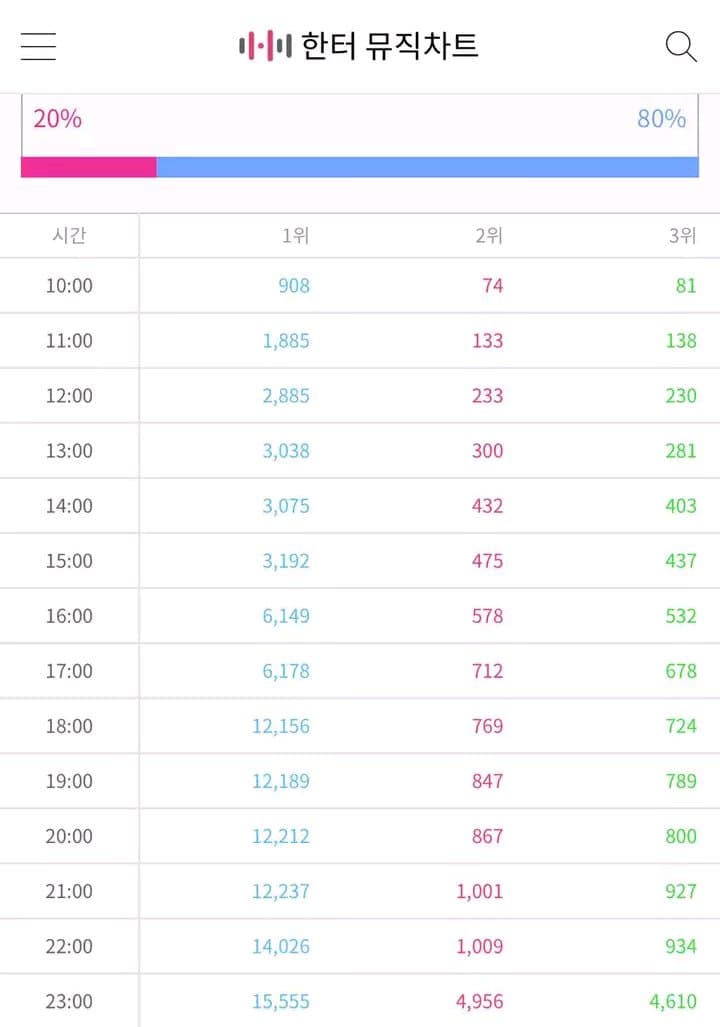Click the 시간 column header
Image resolution: width=720 pixels, height=1027 pixels.
click(x=69, y=235)
